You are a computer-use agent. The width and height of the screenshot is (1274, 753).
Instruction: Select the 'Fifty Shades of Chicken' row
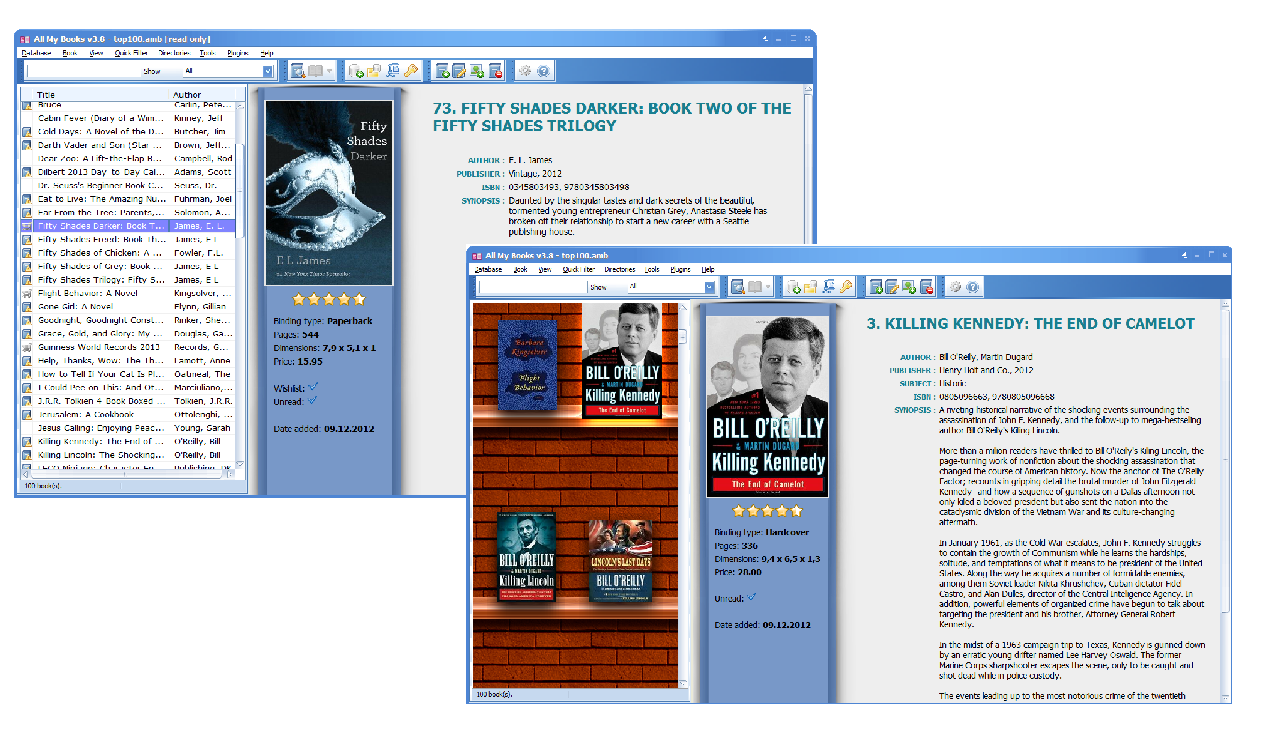(128, 253)
